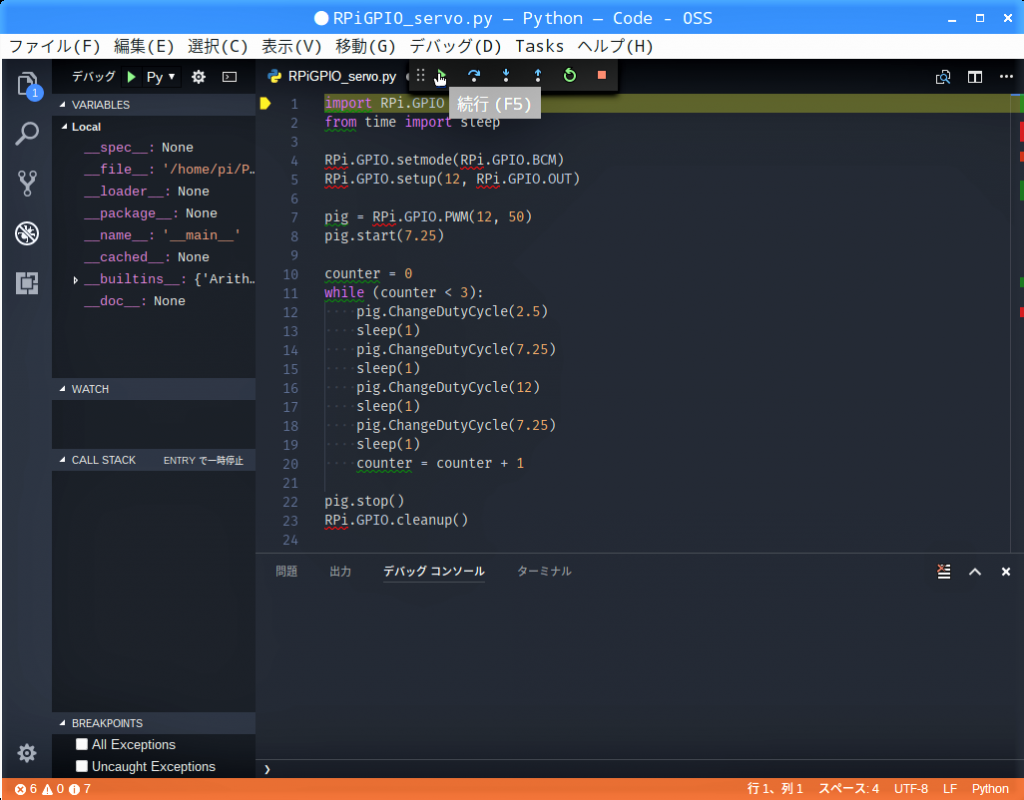The image size is (1024, 800).
Task: Open the debug console icon in debug header
Action: [229, 77]
